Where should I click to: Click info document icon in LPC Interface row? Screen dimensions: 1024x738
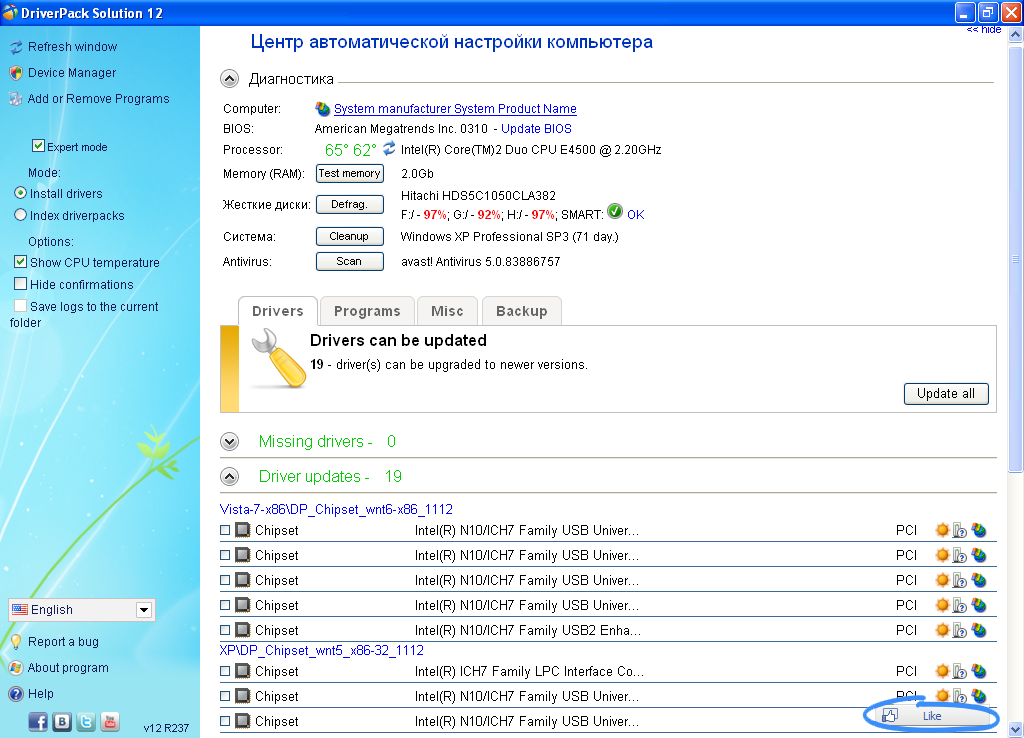pyautogui.click(x=959, y=671)
